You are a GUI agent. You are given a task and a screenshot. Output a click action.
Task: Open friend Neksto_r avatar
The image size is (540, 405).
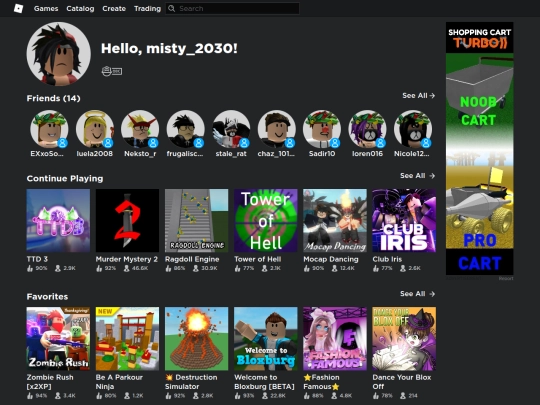pos(140,129)
